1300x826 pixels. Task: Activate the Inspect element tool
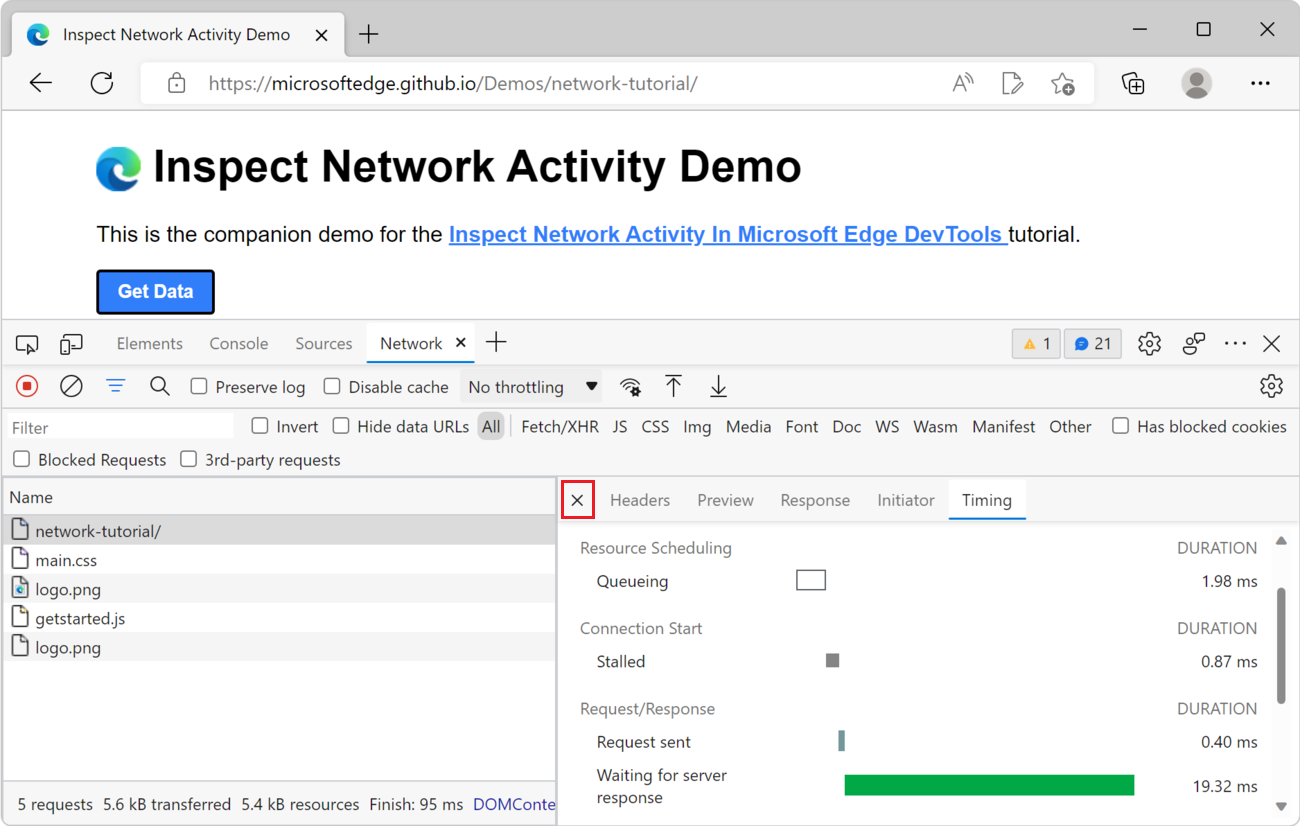click(x=27, y=344)
